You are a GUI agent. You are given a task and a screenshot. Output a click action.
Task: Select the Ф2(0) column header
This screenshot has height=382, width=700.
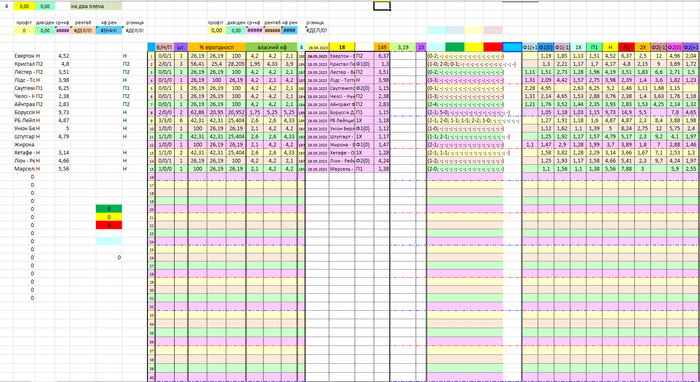[x=675, y=47]
